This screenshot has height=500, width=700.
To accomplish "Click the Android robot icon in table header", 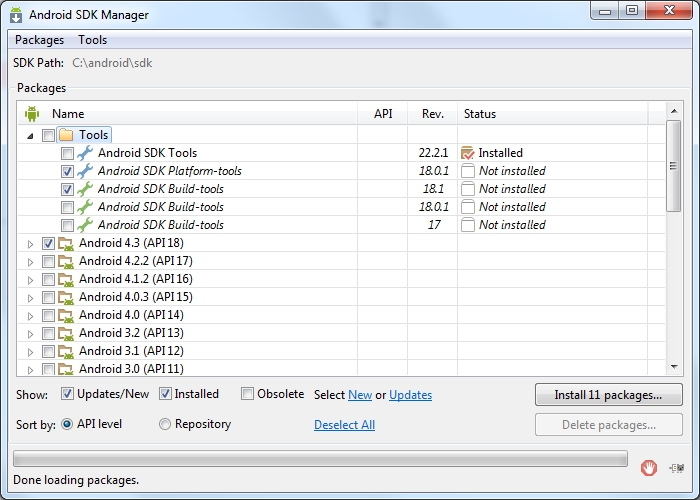I will point(32,114).
